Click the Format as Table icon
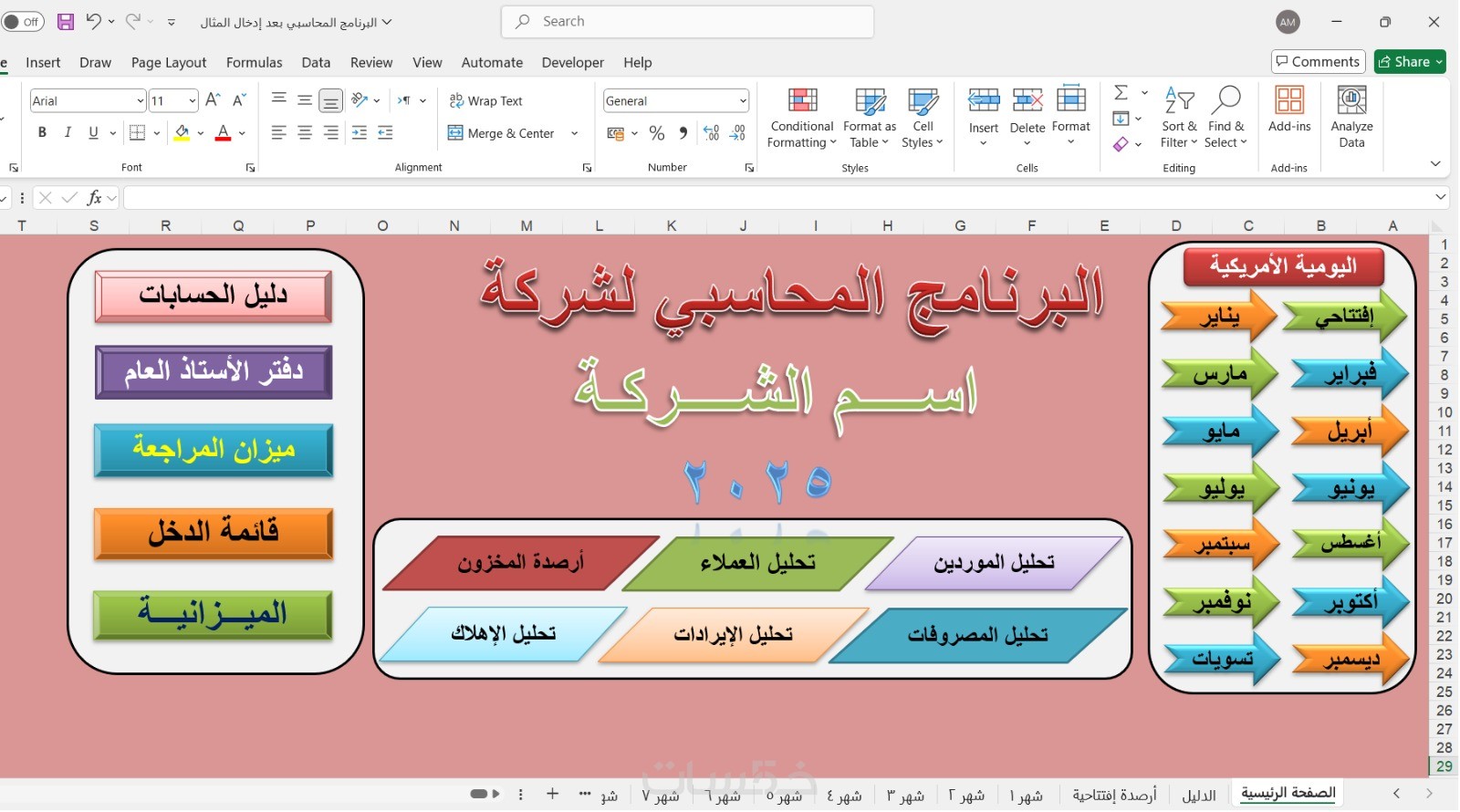Image resolution: width=1460 pixels, height=812 pixels. coord(870,101)
